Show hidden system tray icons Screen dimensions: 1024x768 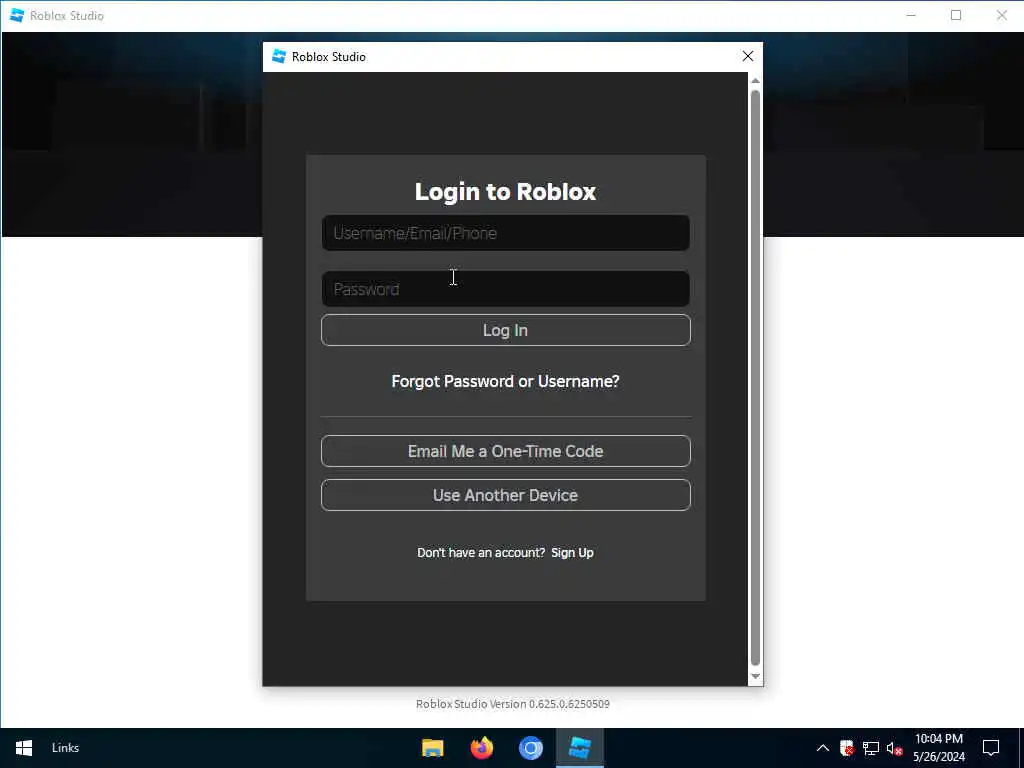[823, 748]
